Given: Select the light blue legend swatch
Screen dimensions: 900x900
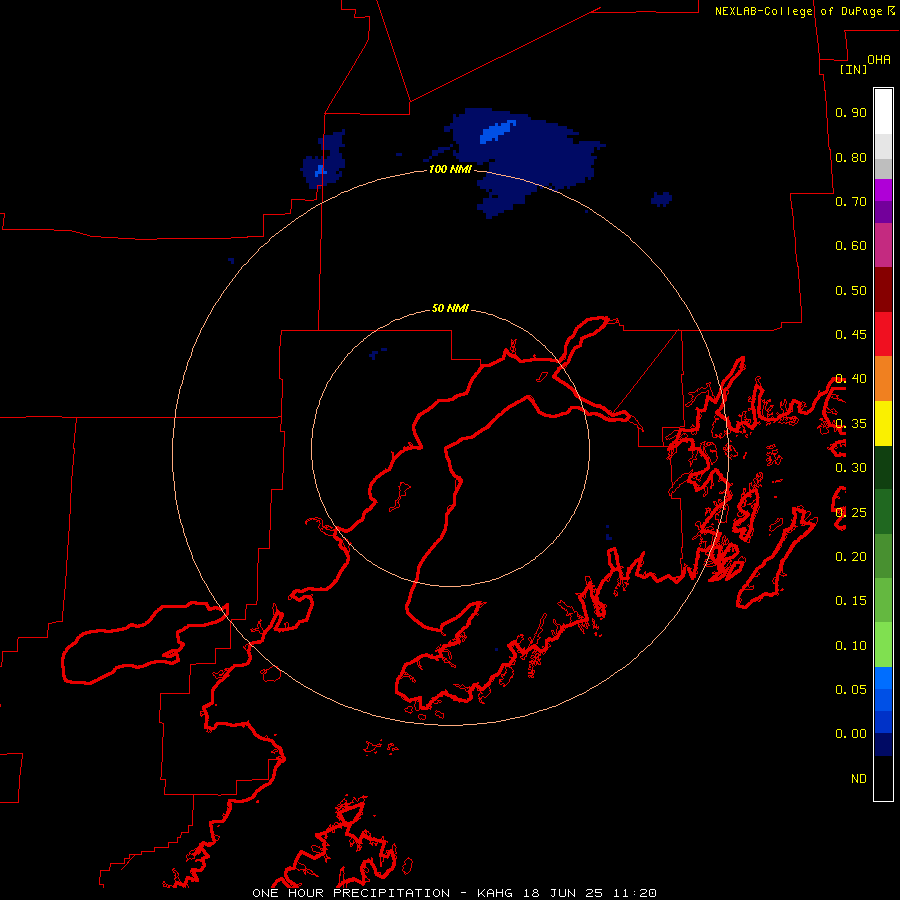Looking at the screenshot, I should [883, 678].
